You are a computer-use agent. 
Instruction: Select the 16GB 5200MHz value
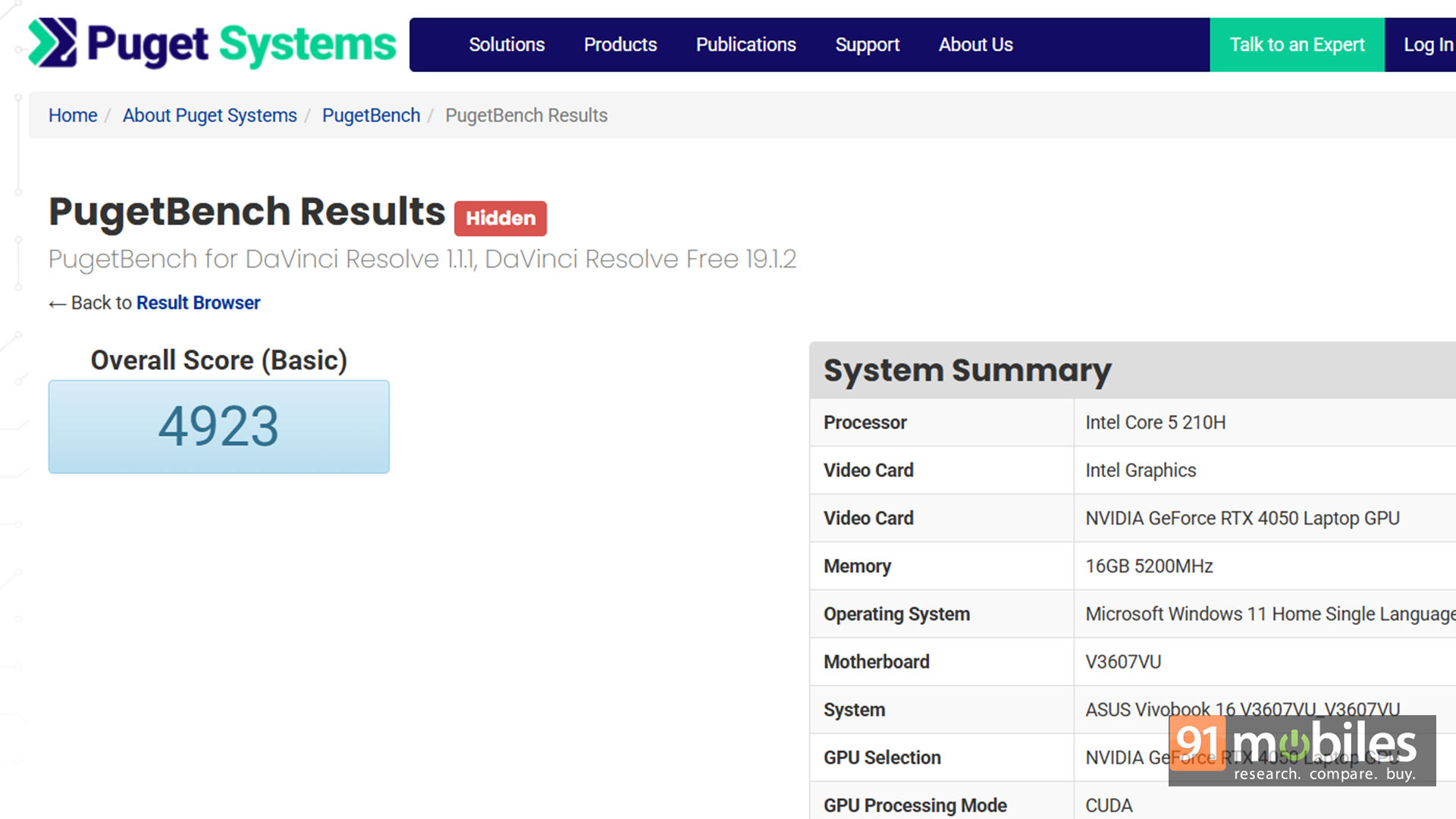click(x=1149, y=566)
